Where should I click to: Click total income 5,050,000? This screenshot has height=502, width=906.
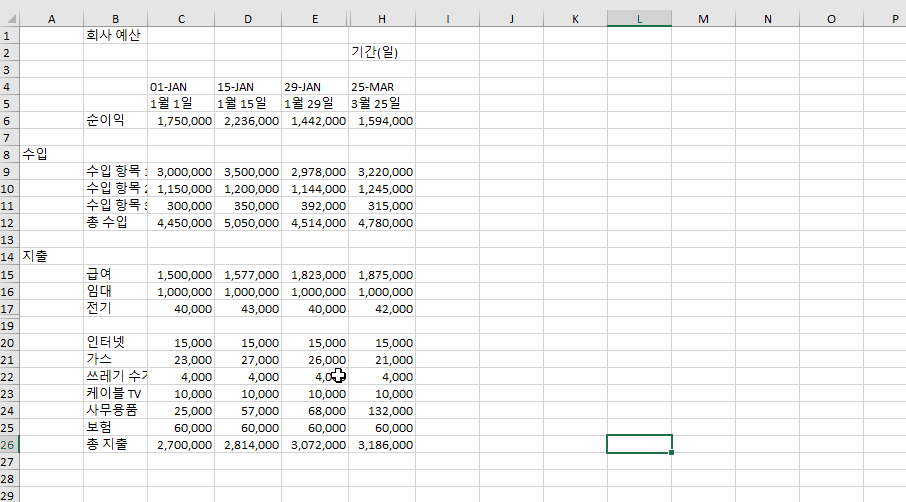(x=248, y=223)
